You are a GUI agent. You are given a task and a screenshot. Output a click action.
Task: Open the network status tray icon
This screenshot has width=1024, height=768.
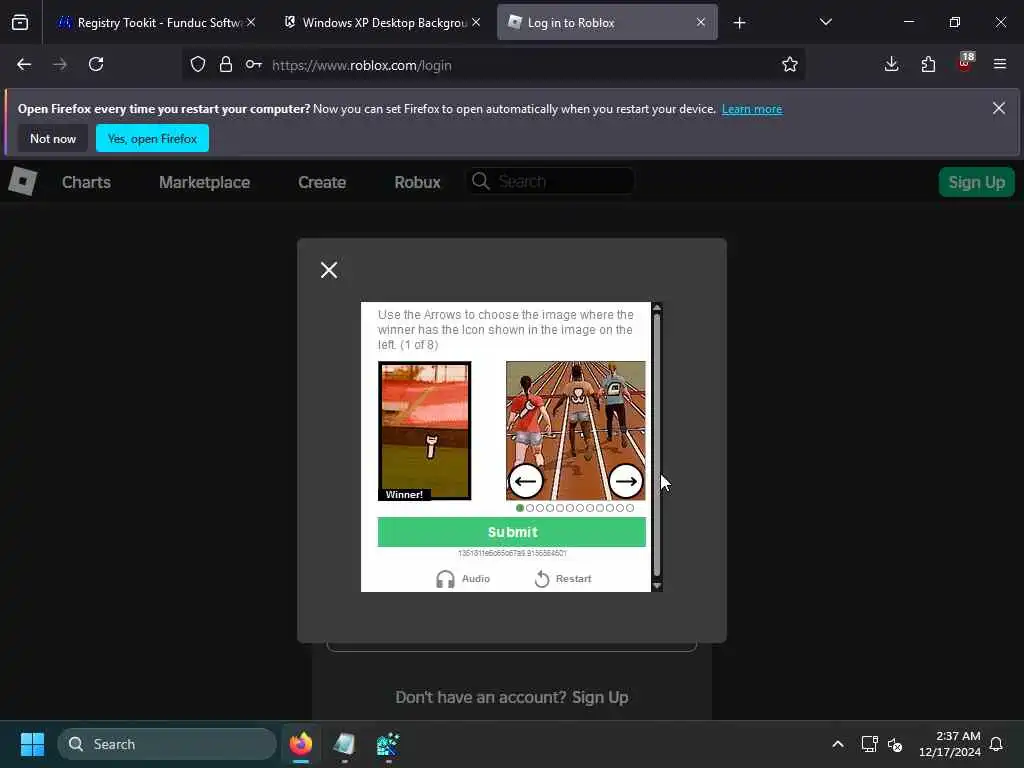(x=869, y=744)
